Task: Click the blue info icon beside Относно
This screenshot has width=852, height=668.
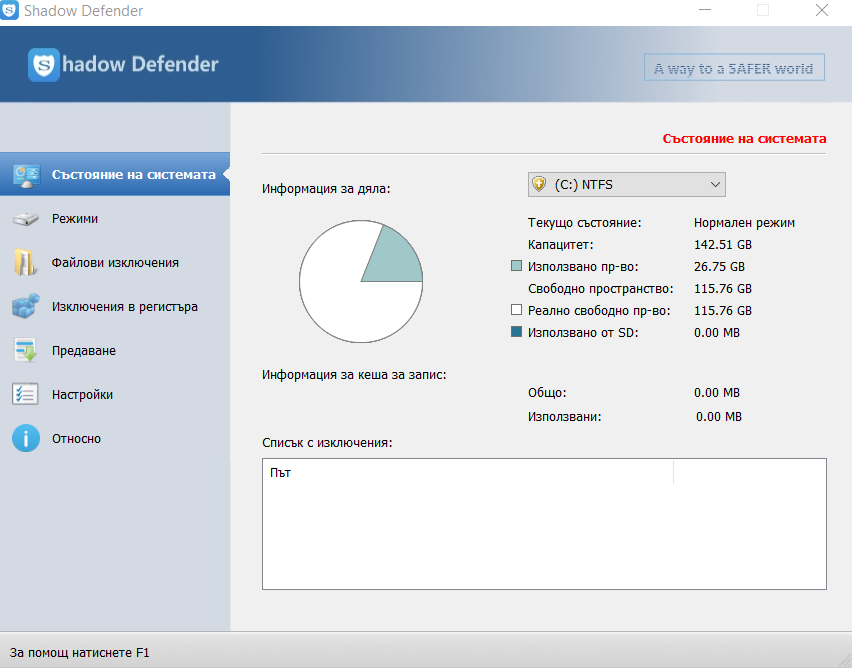Action: pos(26,438)
